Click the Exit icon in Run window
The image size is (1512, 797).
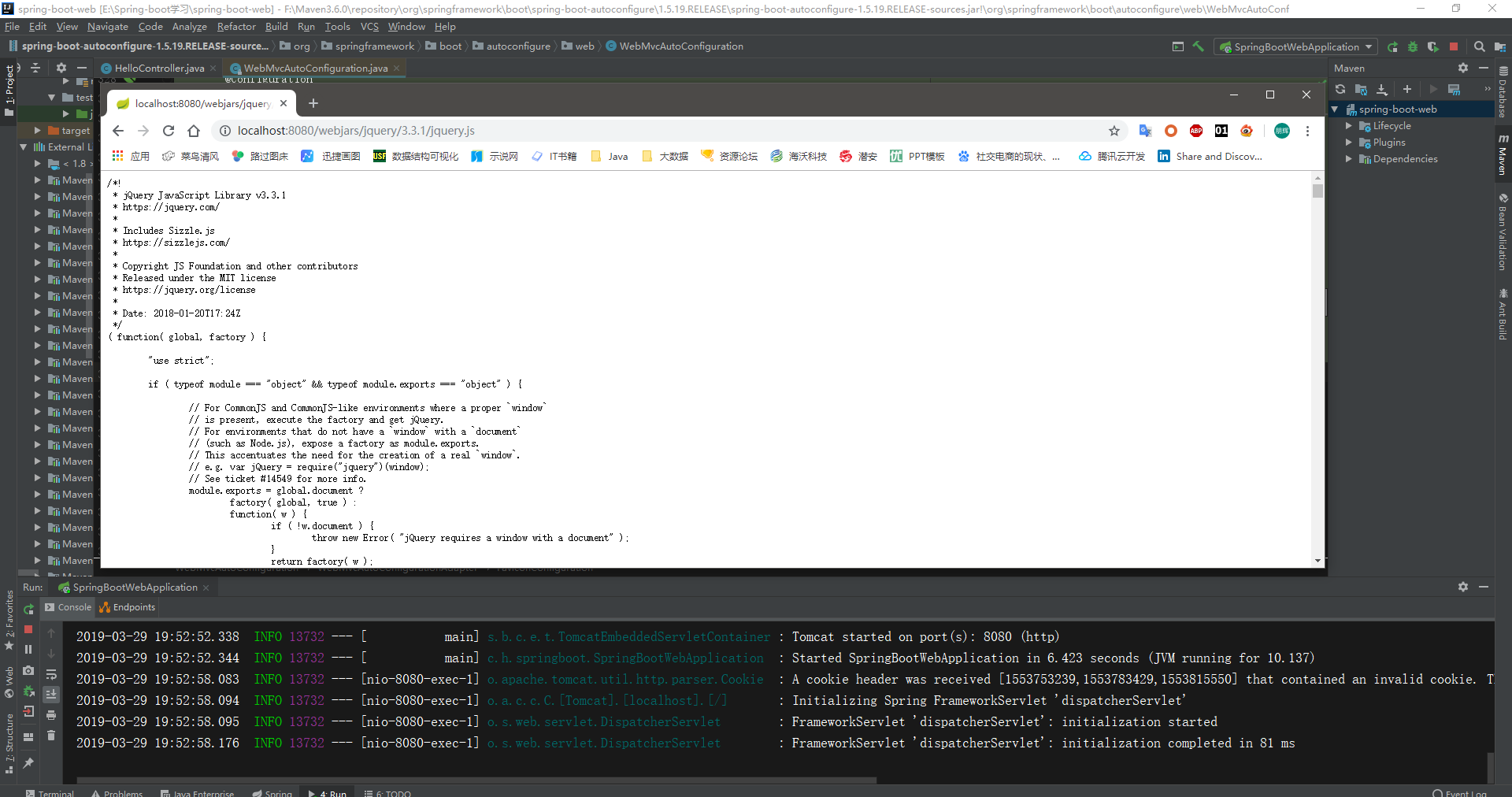click(28, 711)
